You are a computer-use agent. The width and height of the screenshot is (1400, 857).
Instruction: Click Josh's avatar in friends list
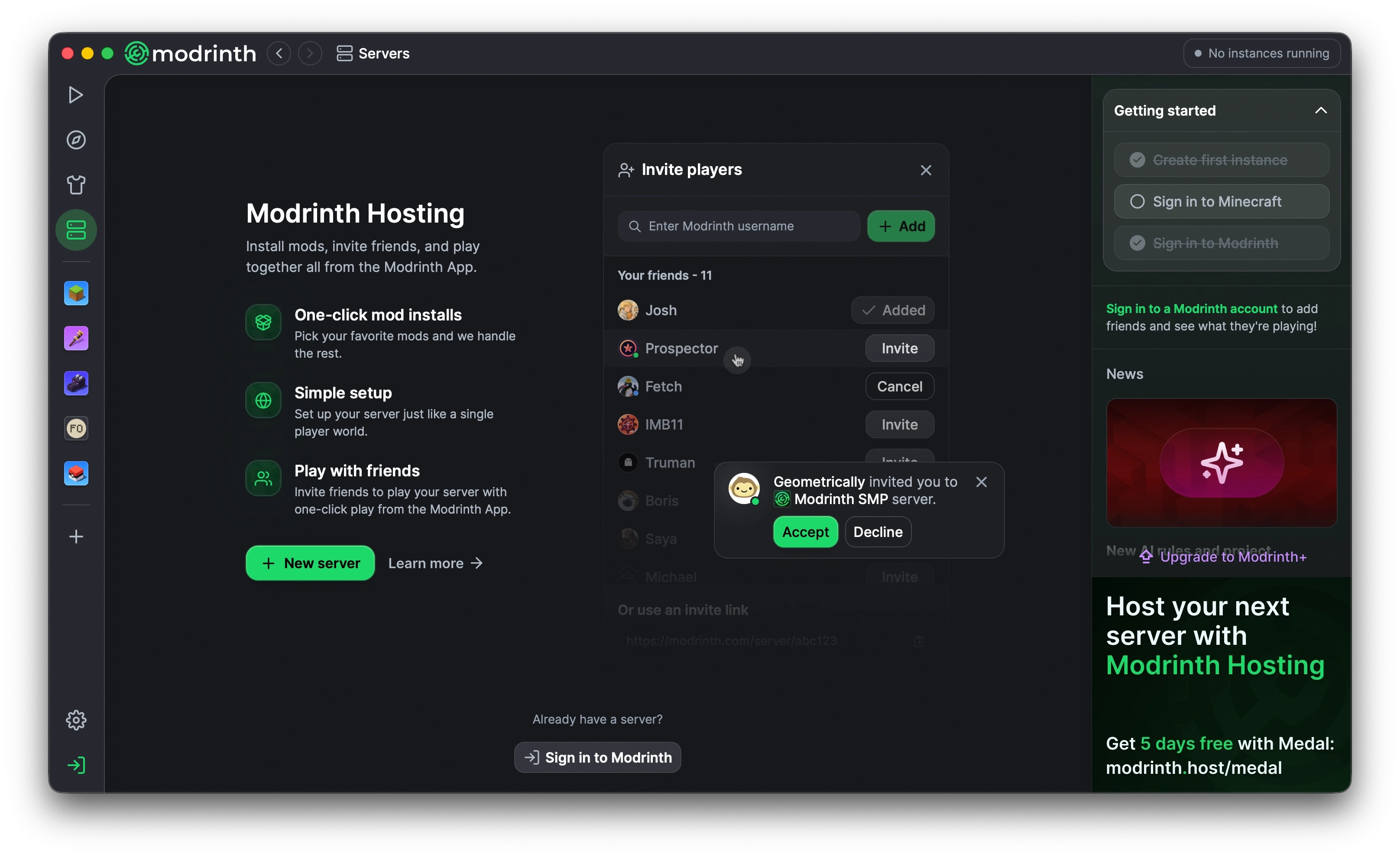(628, 310)
